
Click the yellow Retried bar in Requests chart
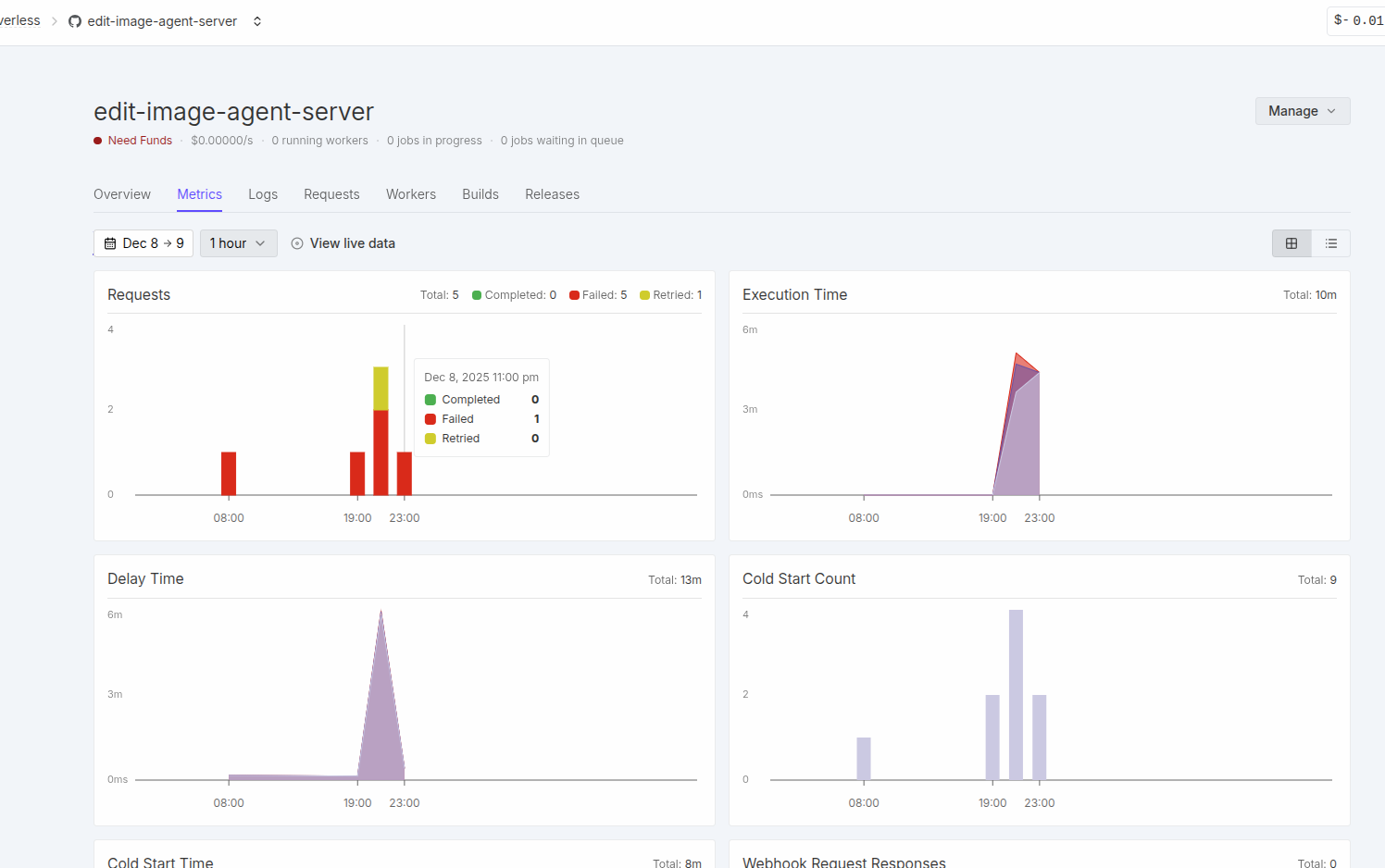coord(381,388)
